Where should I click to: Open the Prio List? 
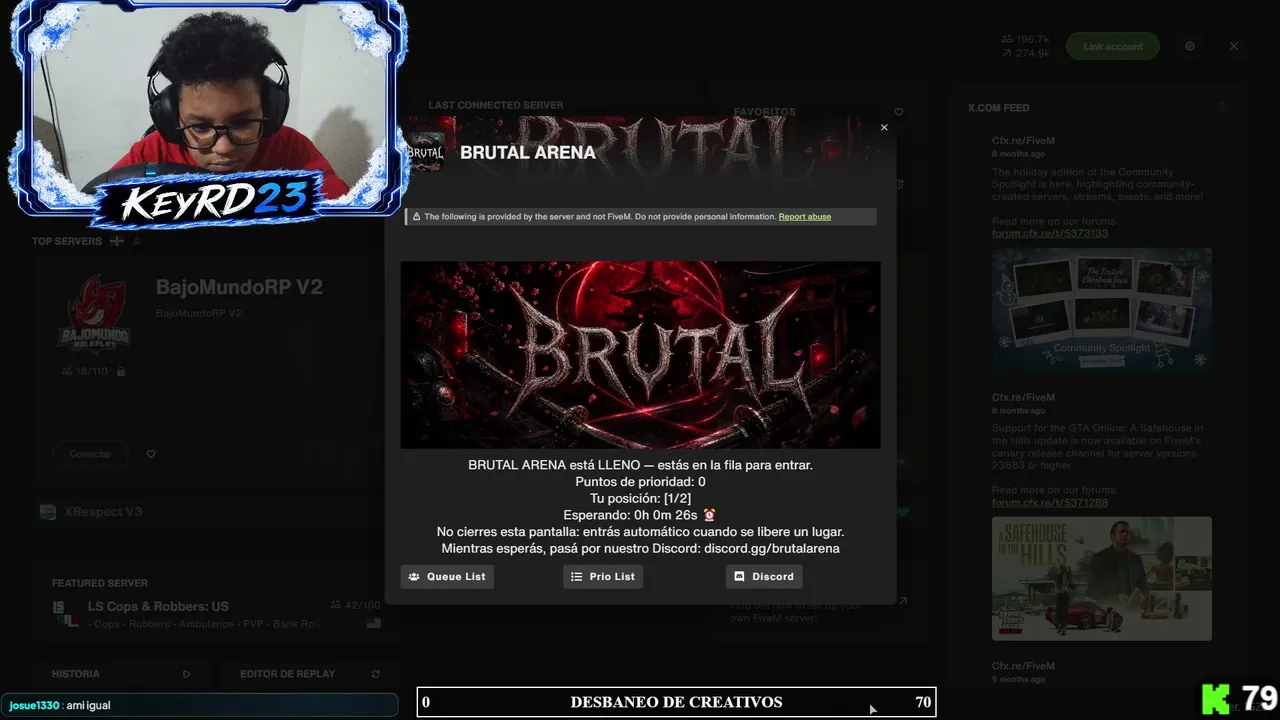(603, 577)
